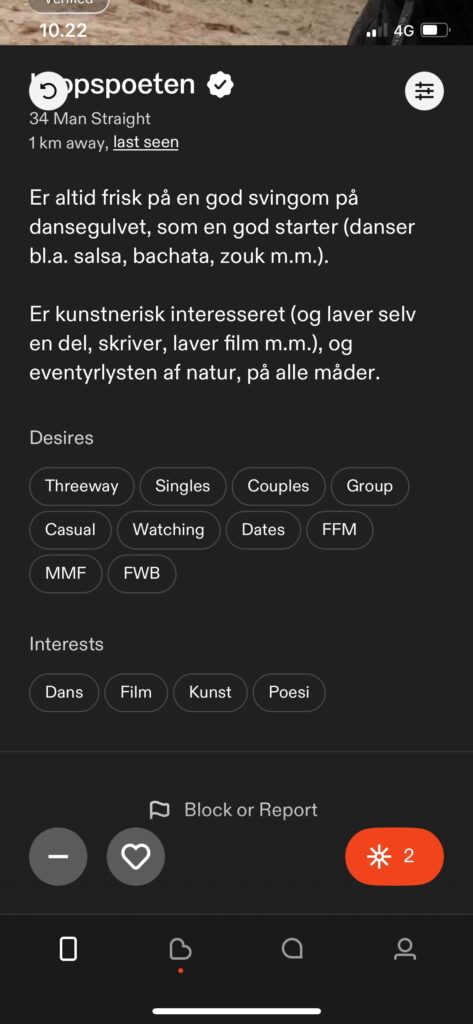The image size is (473, 1024).
Task: Tap the Poesi interest chip
Action: click(x=289, y=692)
